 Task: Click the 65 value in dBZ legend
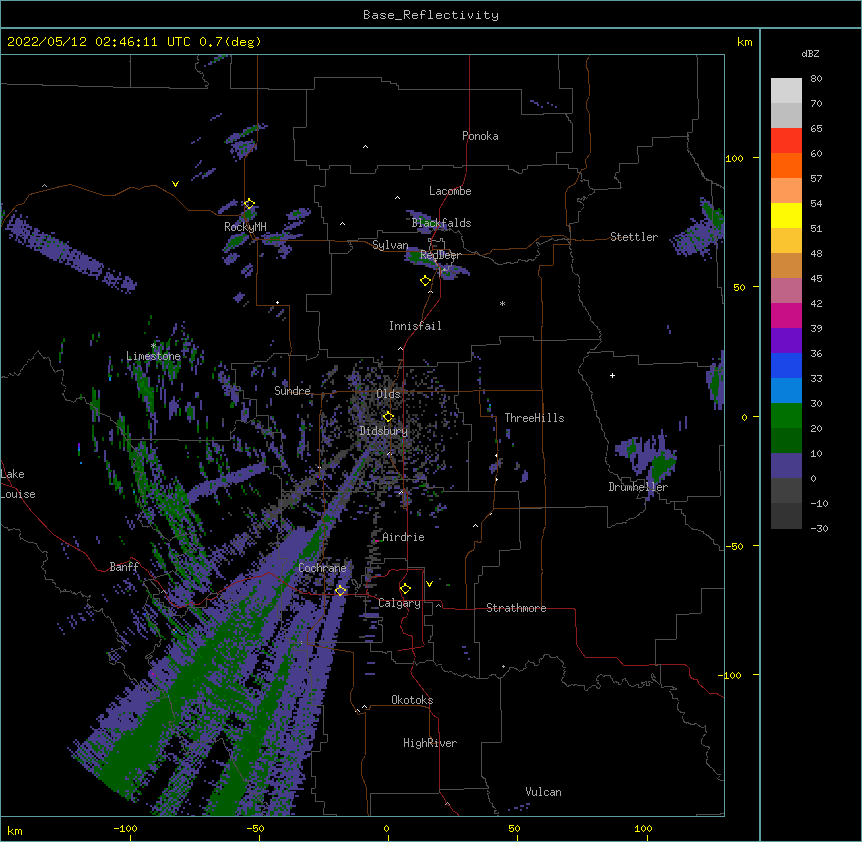tap(816, 129)
